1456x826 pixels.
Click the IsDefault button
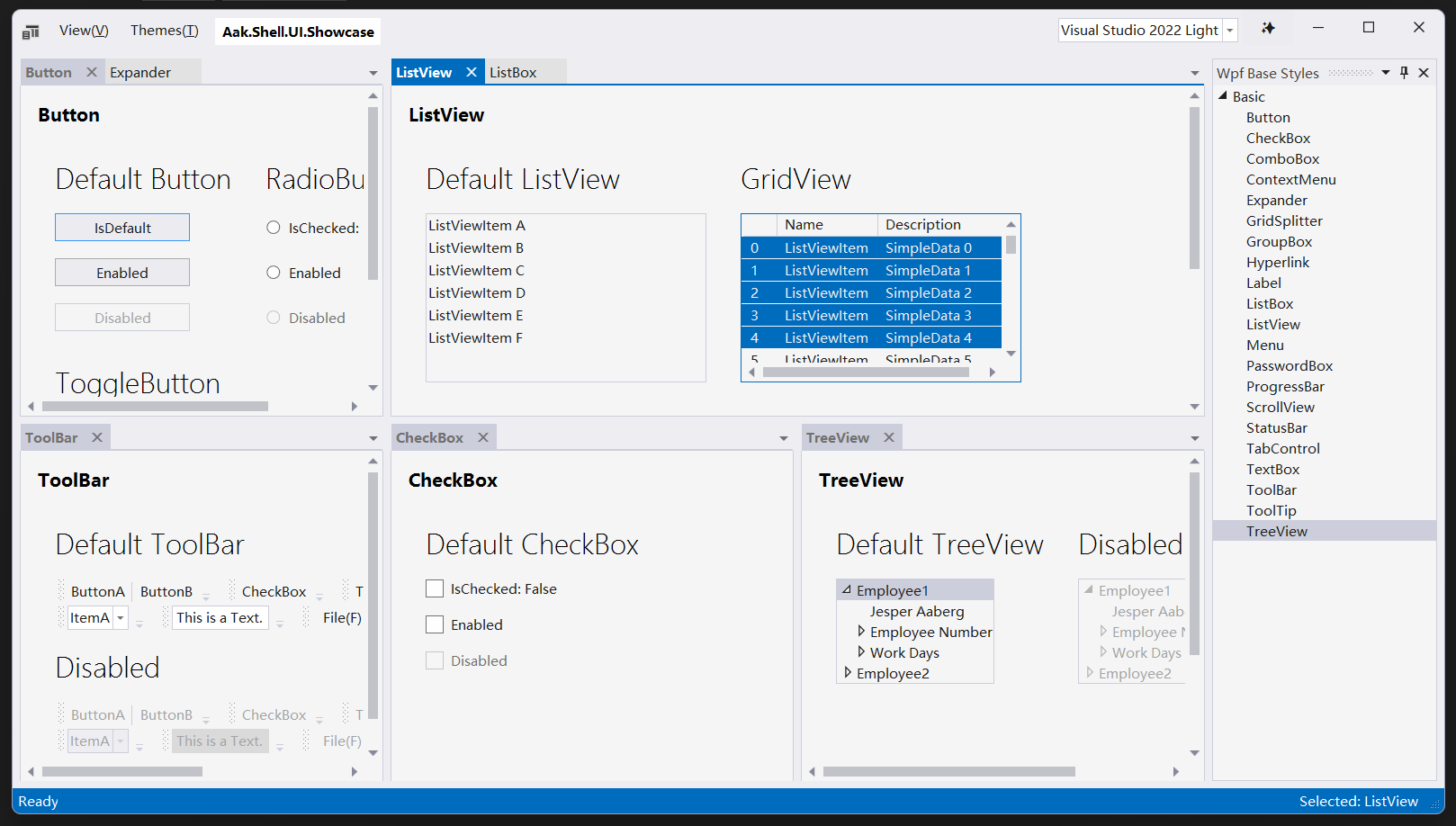point(121,227)
